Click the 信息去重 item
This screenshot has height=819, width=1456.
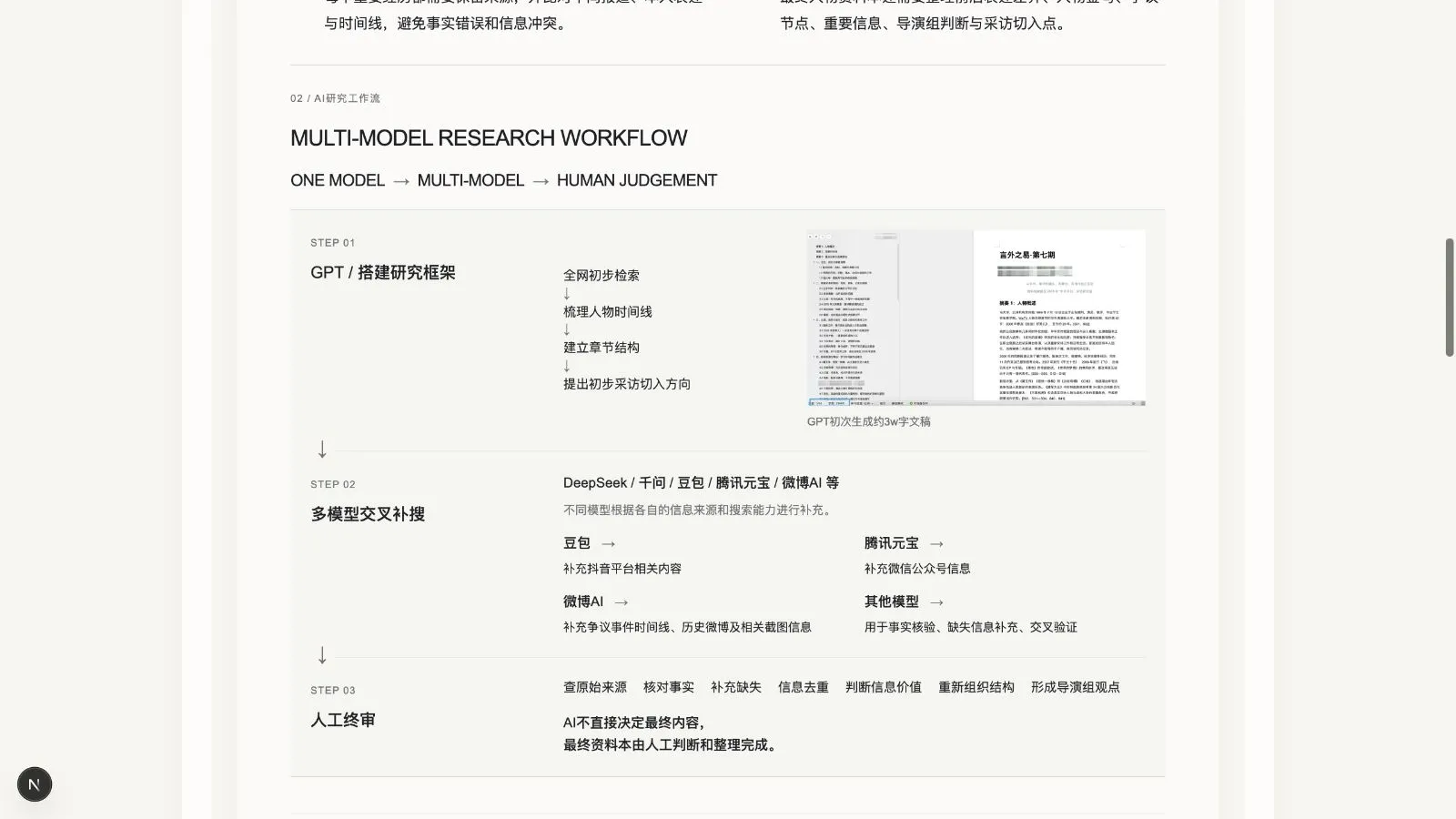click(x=804, y=687)
